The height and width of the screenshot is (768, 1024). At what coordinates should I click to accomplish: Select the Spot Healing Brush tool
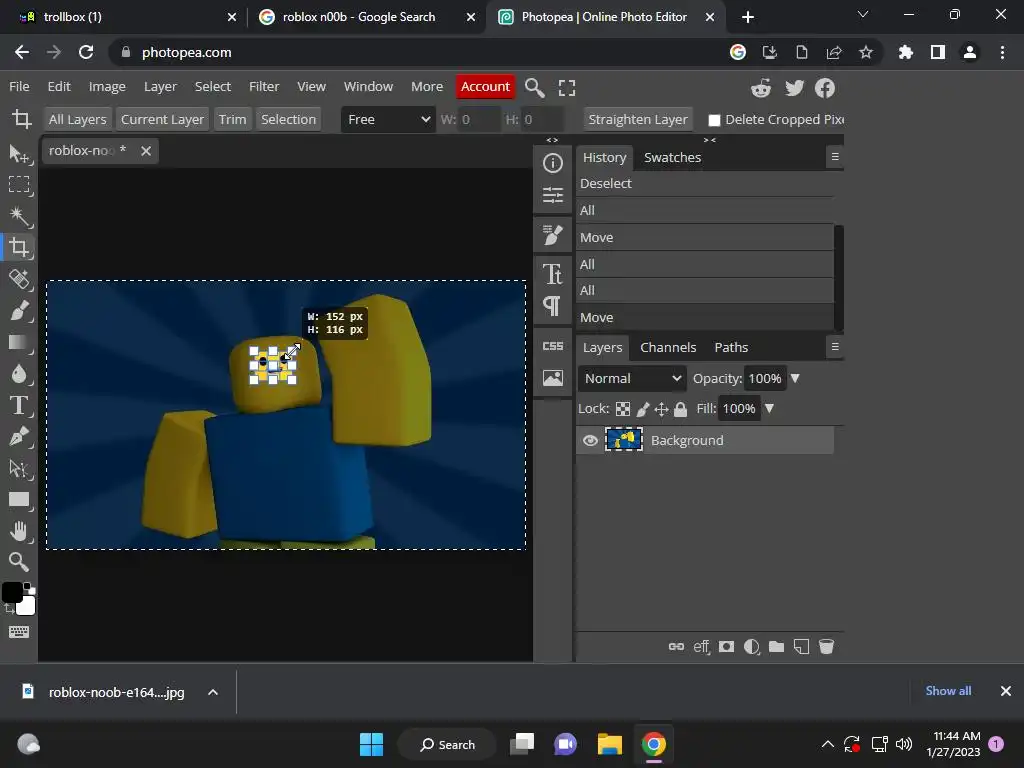[19, 280]
